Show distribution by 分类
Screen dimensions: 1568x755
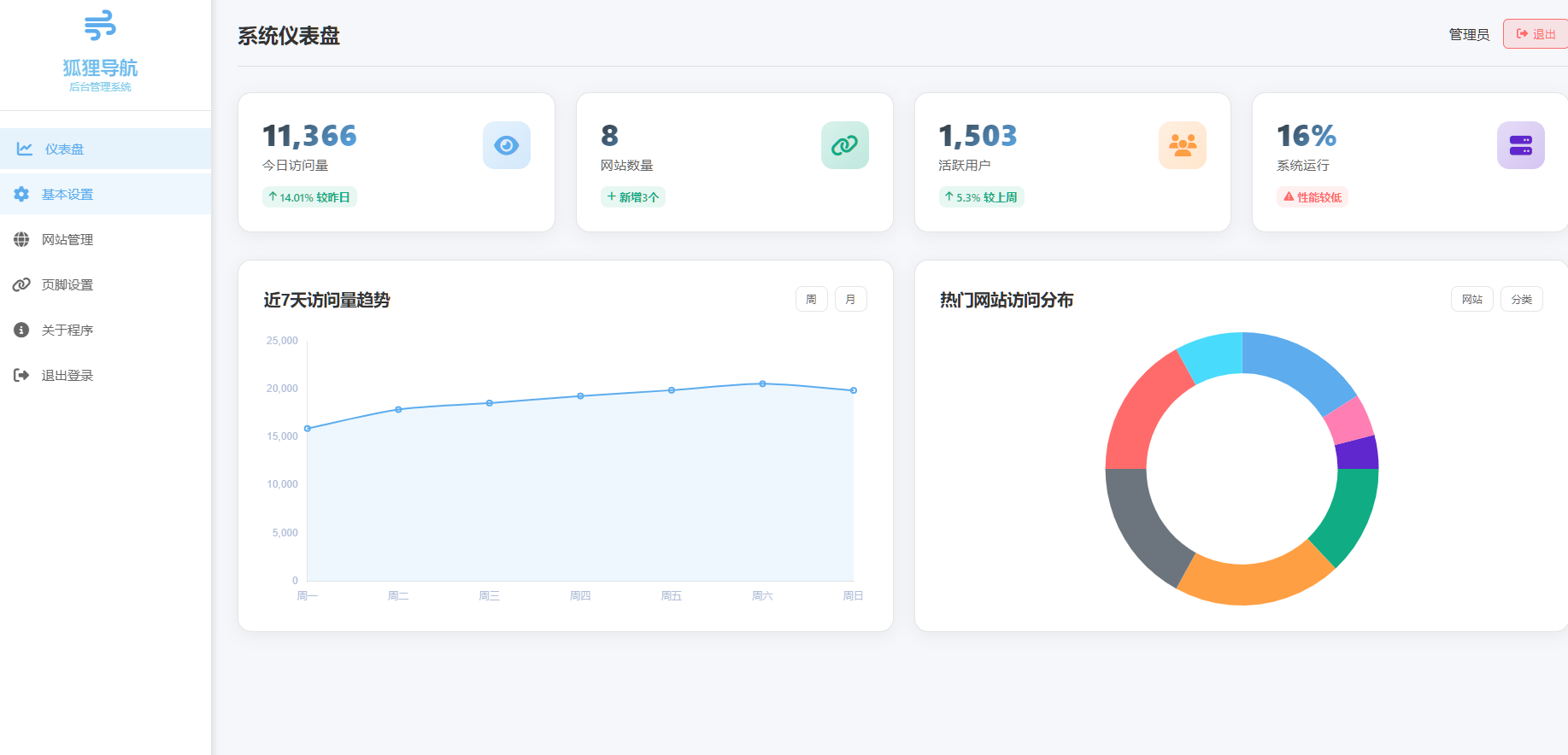coord(1521,299)
